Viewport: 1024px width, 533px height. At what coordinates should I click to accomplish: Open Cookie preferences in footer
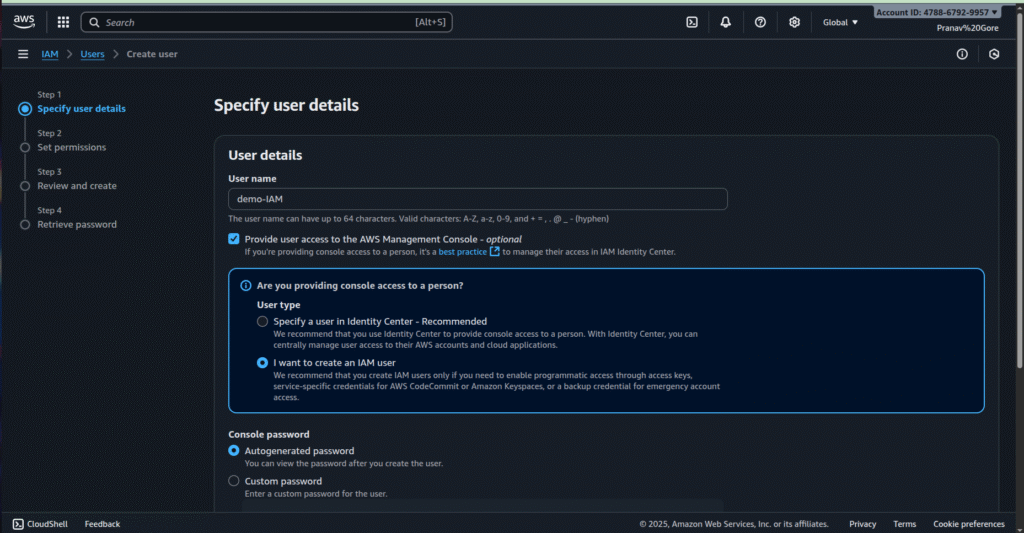click(968, 524)
